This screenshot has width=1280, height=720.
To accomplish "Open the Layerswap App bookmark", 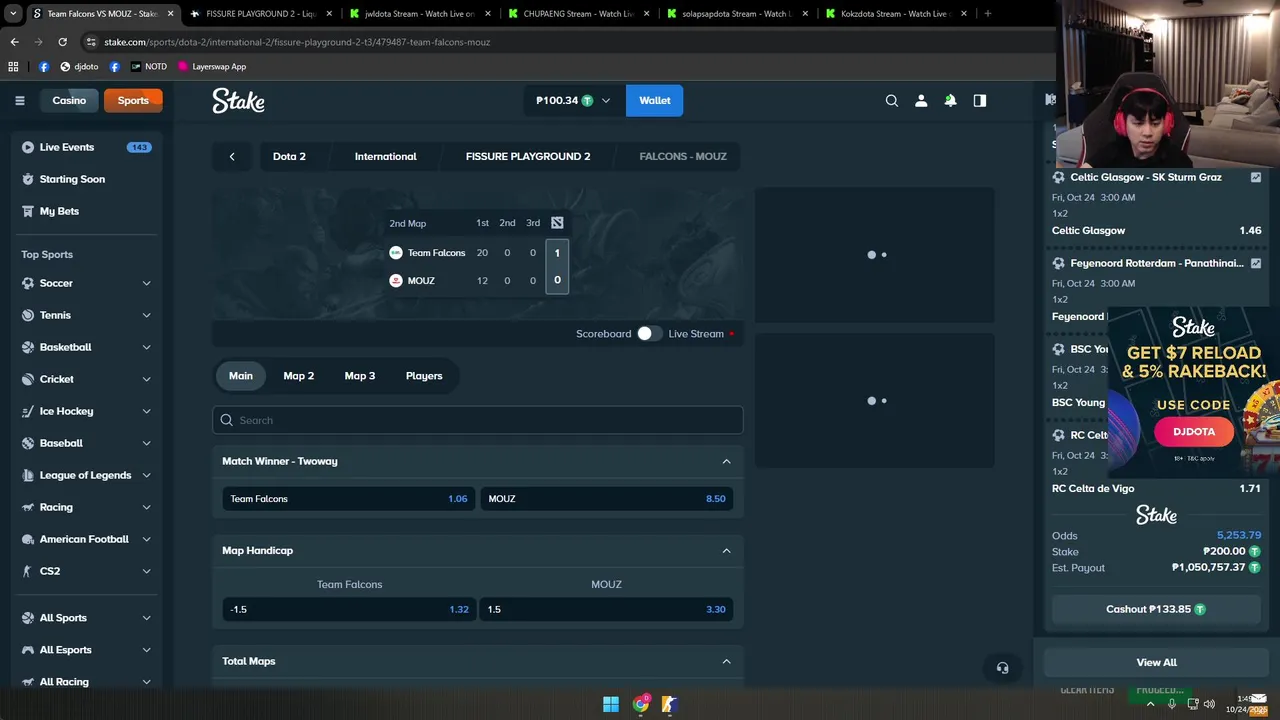I will pyautogui.click(x=212, y=66).
